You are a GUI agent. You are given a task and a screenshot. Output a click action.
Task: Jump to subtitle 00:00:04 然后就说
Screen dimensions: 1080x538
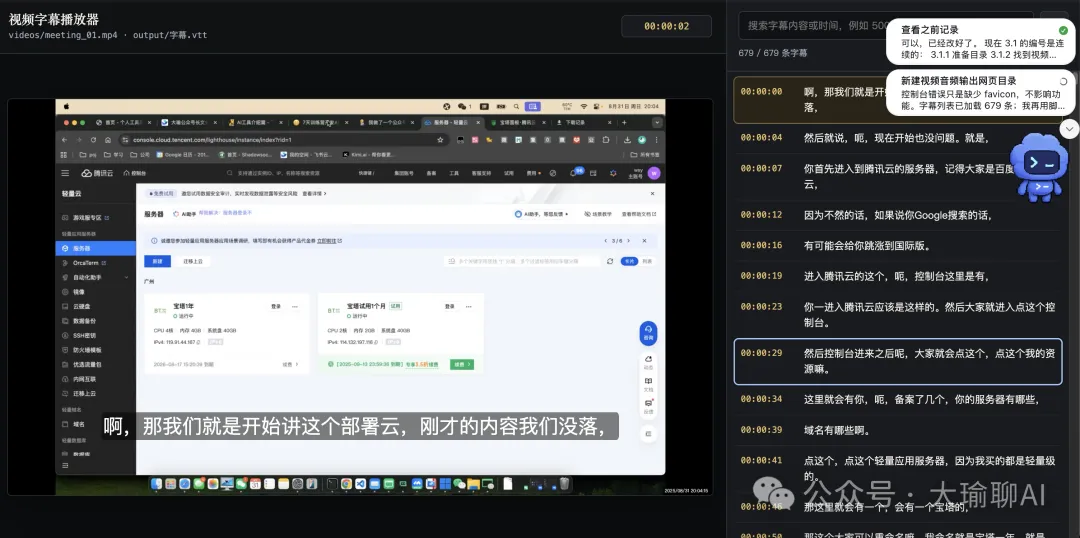(898, 138)
